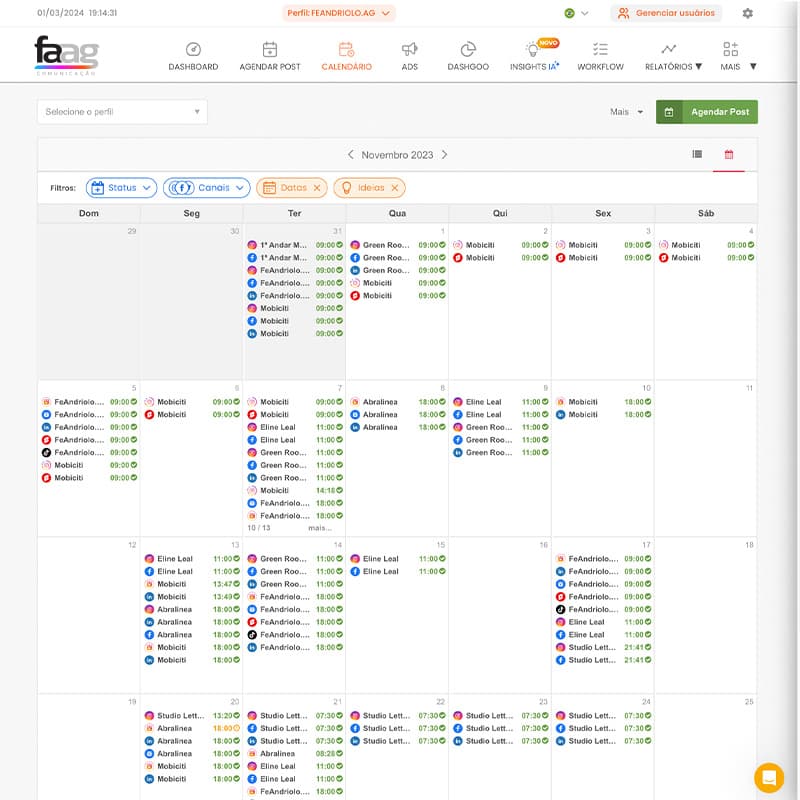Open Mobiciti 13:47 post on day 13
Viewport: 800px width, 800px height.
[192, 584]
